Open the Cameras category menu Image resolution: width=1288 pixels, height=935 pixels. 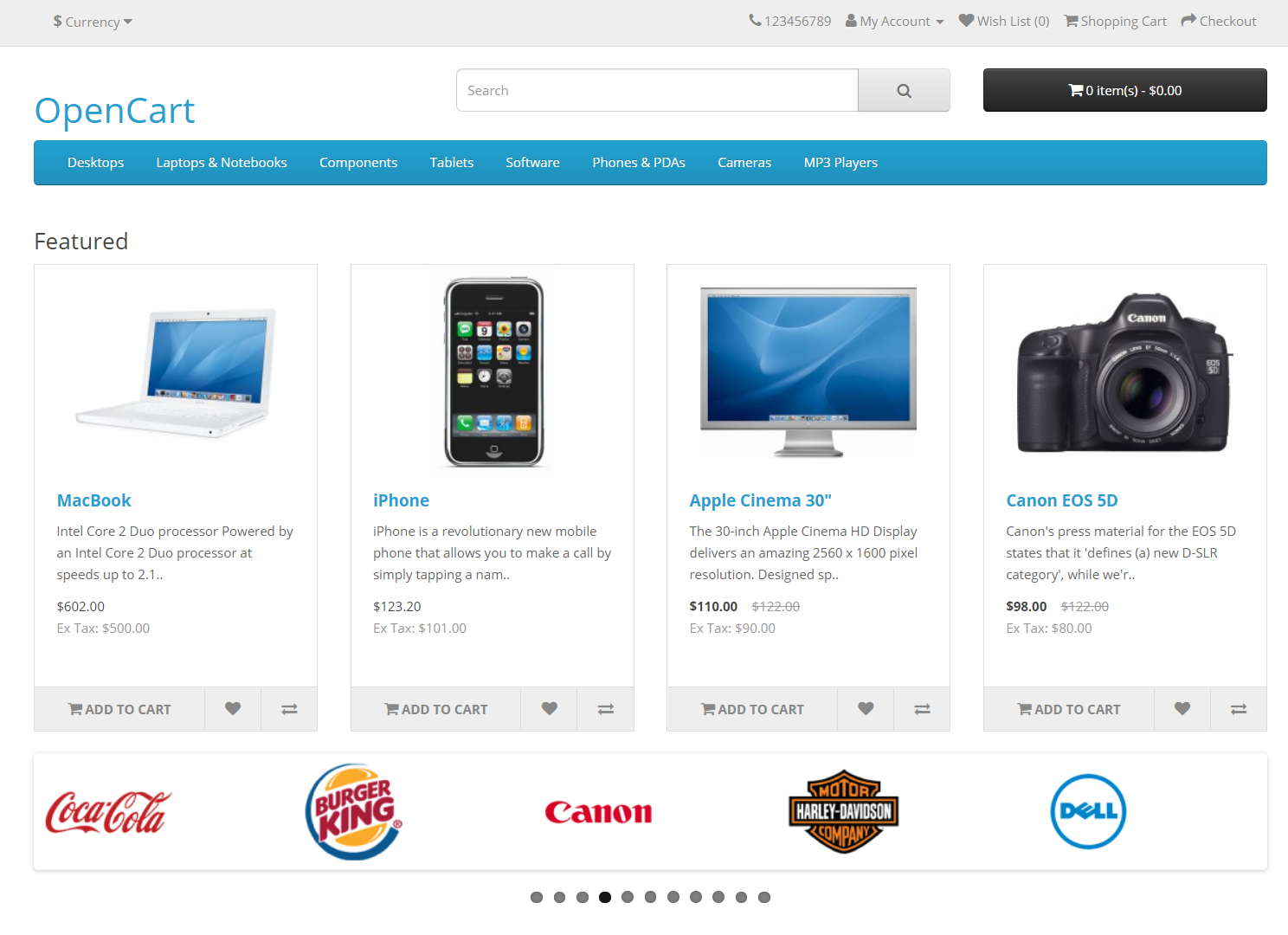tap(744, 163)
